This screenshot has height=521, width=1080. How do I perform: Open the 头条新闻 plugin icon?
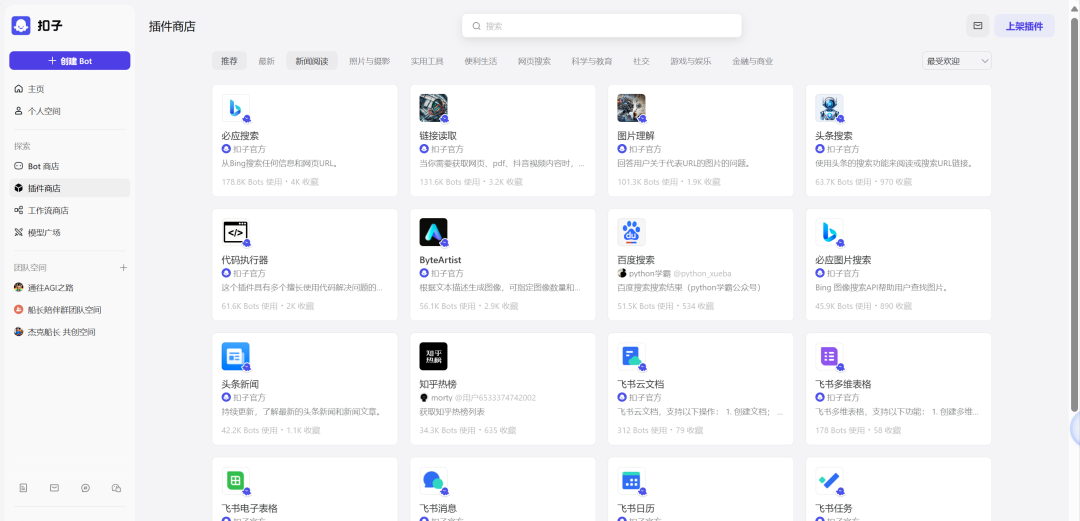(236, 356)
